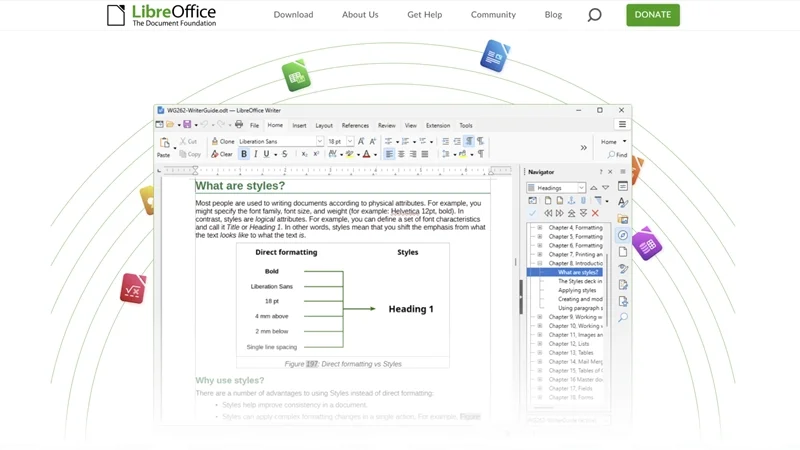Click the Decrease font size icon

point(372,141)
